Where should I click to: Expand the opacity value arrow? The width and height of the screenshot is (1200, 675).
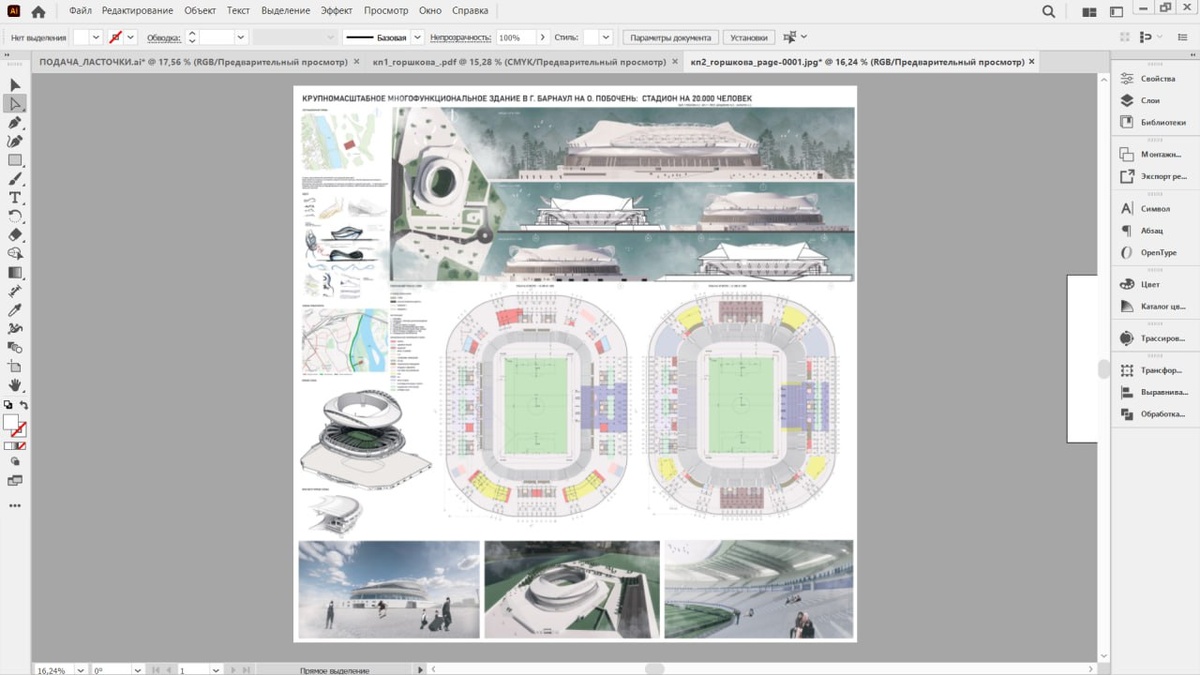click(543, 37)
